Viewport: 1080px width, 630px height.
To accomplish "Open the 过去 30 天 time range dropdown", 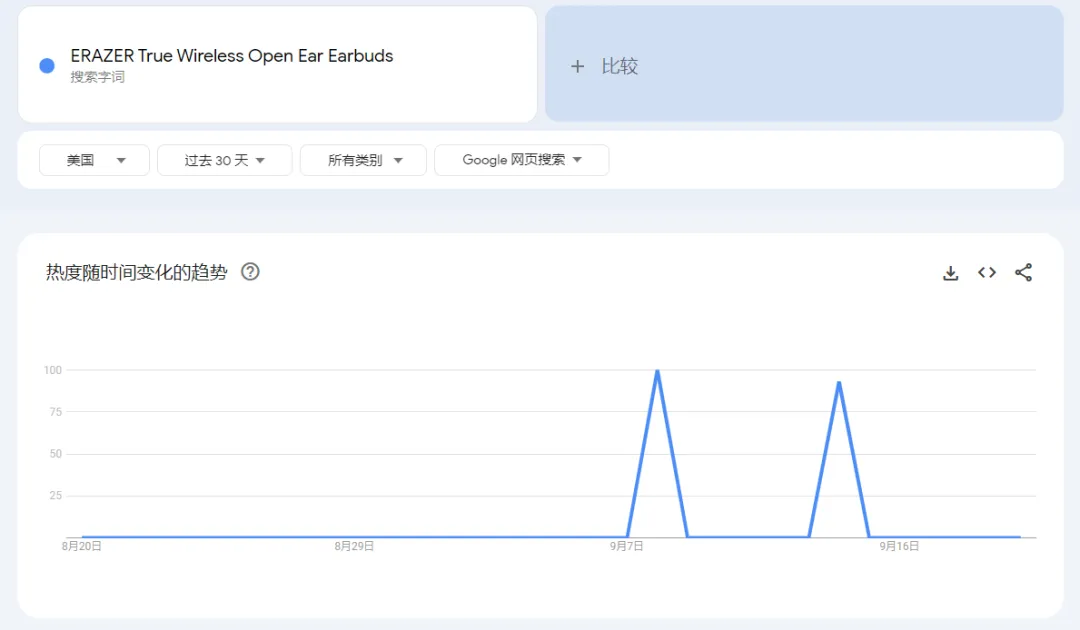I will 225,160.
